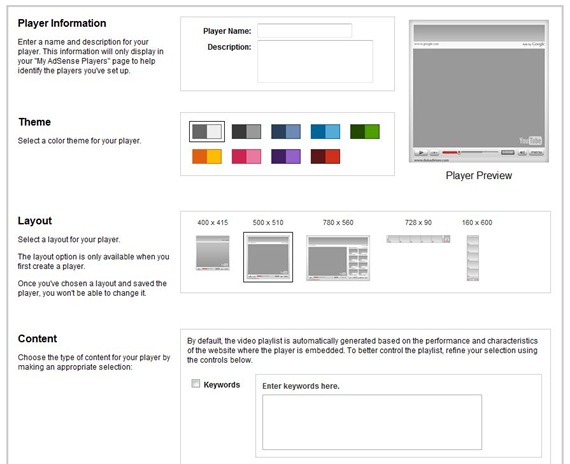Click the Player Name input field
Screen dimensions: 570x464
[305, 31]
